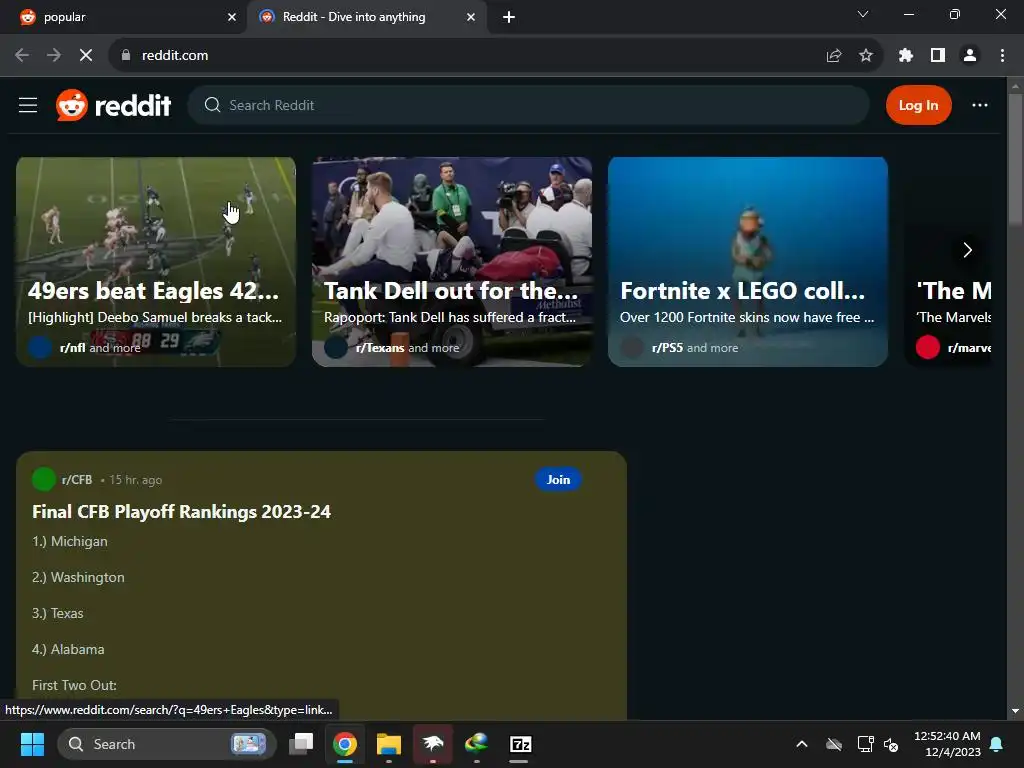Viewport: 1024px width, 768px height.
Task: Open the r/CFB subreddit link
Action: click(77, 480)
